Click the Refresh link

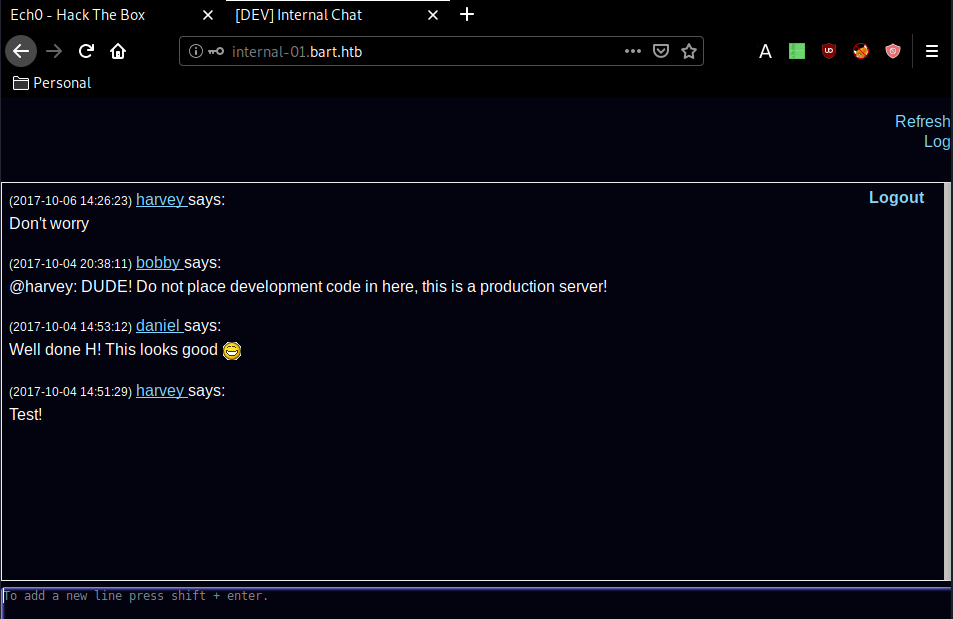(x=921, y=122)
